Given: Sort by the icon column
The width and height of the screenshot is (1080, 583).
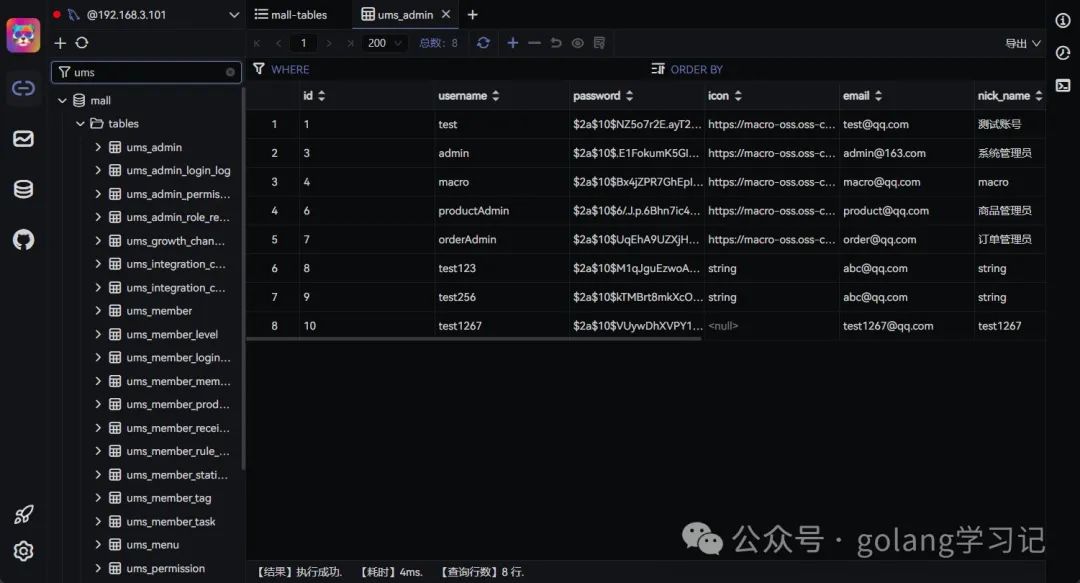Looking at the screenshot, I should pos(738,96).
